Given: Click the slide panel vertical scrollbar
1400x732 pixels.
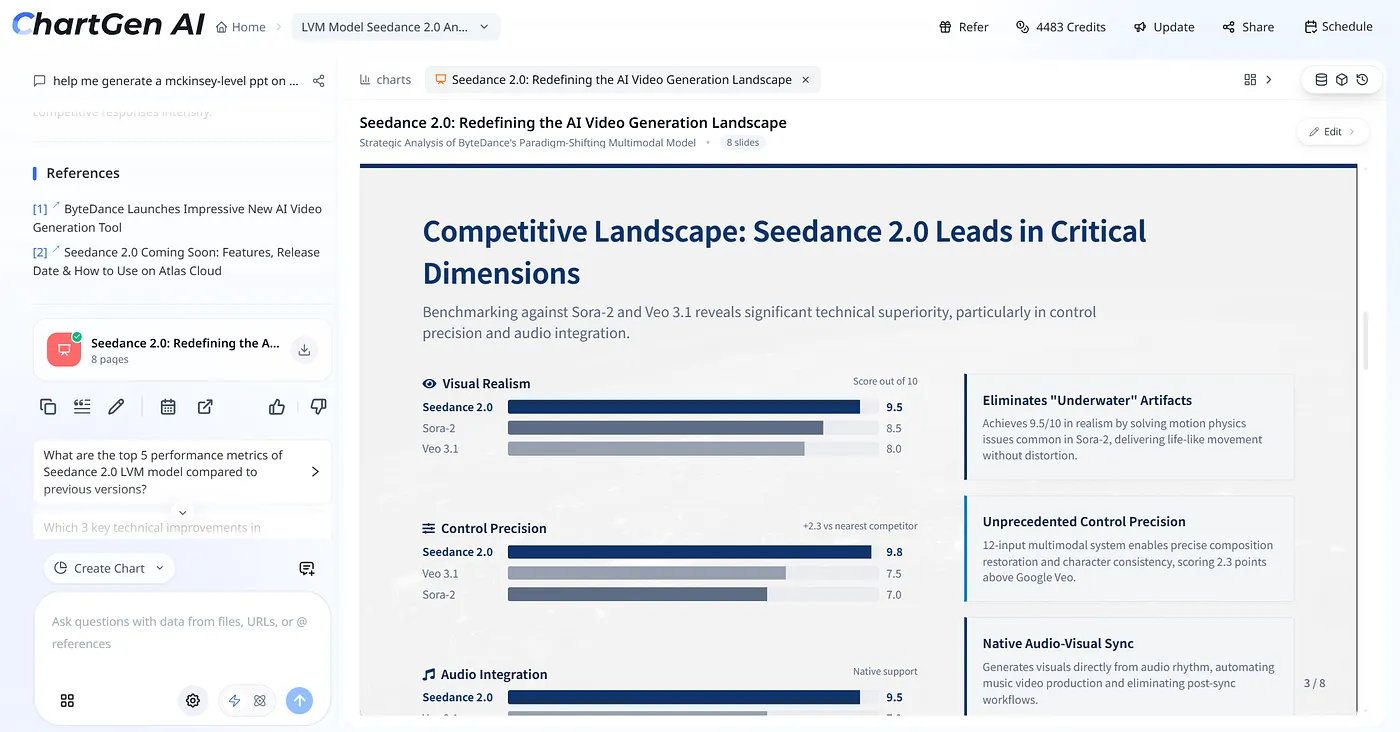Looking at the screenshot, I should (x=1367, y=340).
